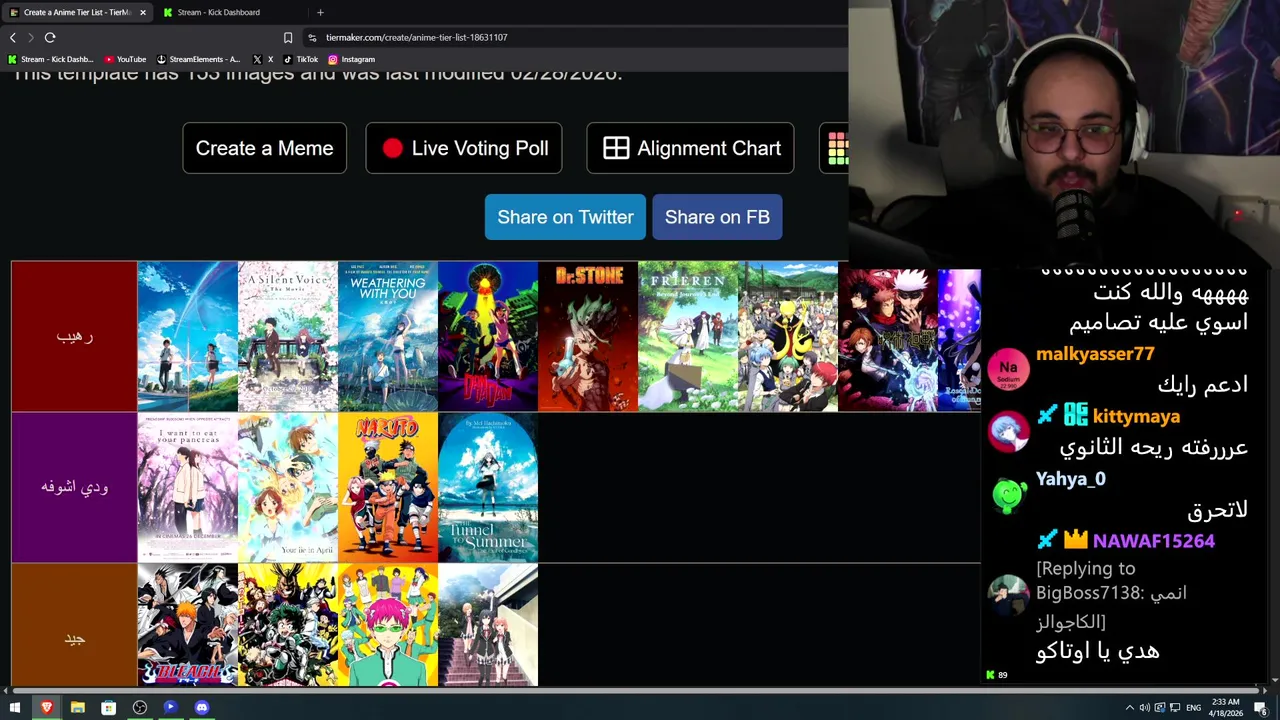Click chat username kittymaya
This screenshot has width=1280, height=720.
(1136, 416)
